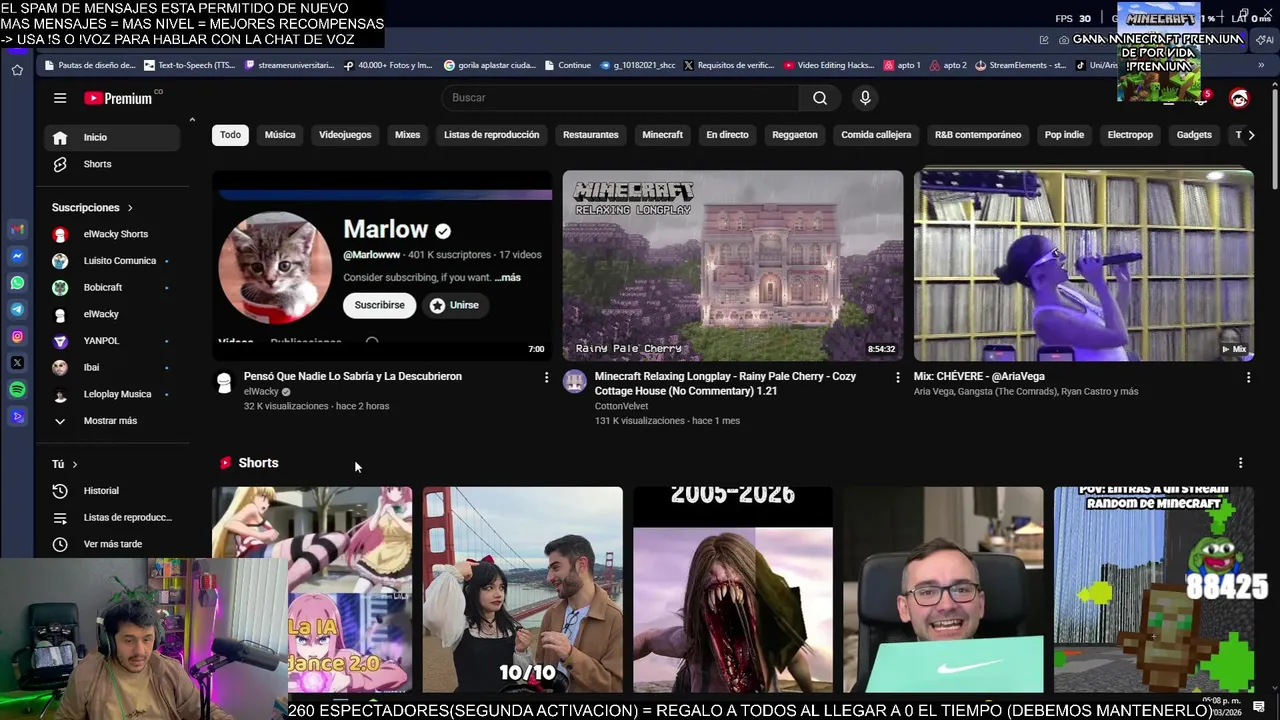Image resolution: width=1280 pixels, height=720 pixels.
Task: Open the 2005-2026 monster short
Action: [x=733, y=590]
